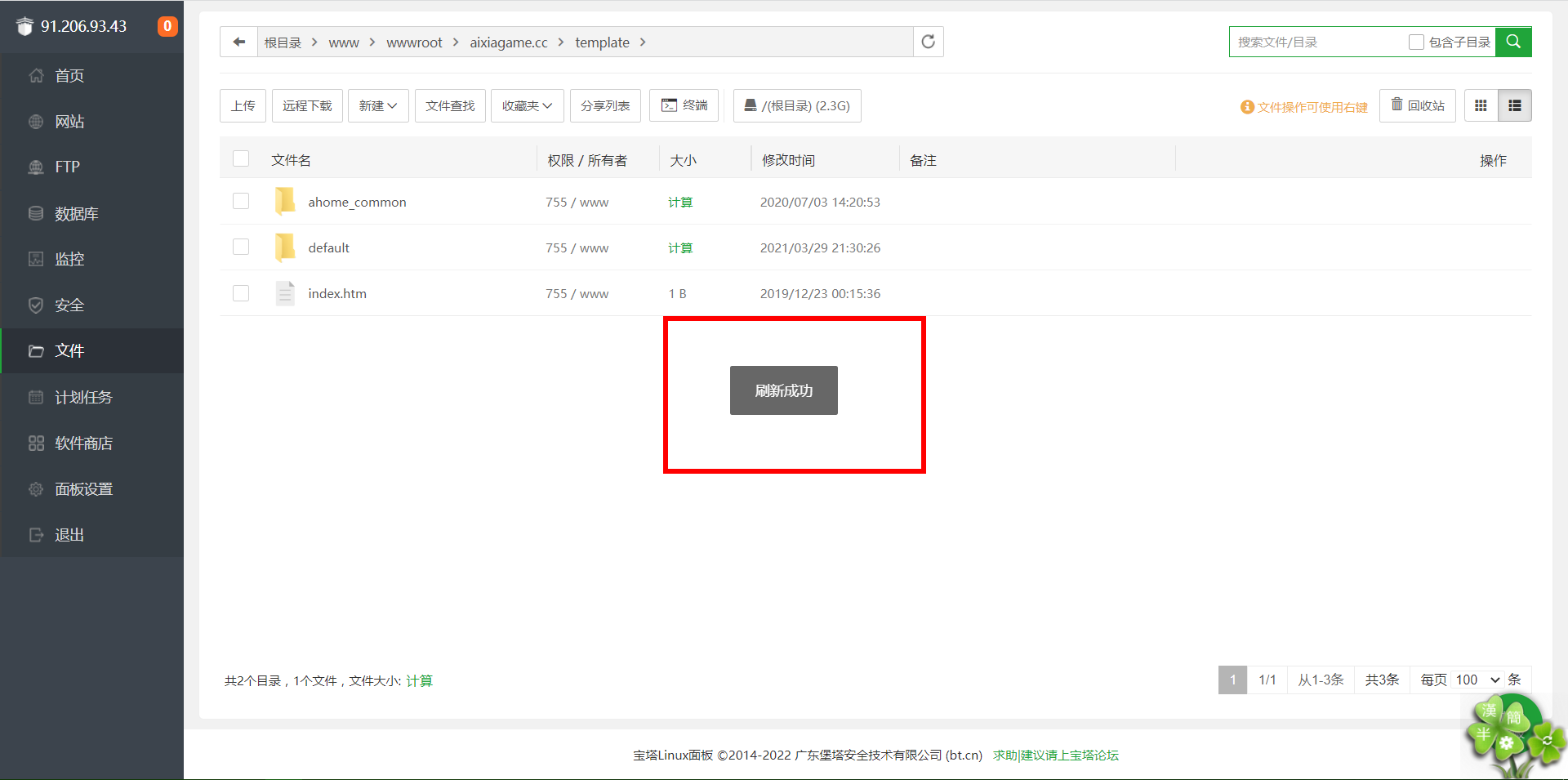
Task: Click 求助|建议请上宝塔论坛 forum link
Action: [1056, 755]
